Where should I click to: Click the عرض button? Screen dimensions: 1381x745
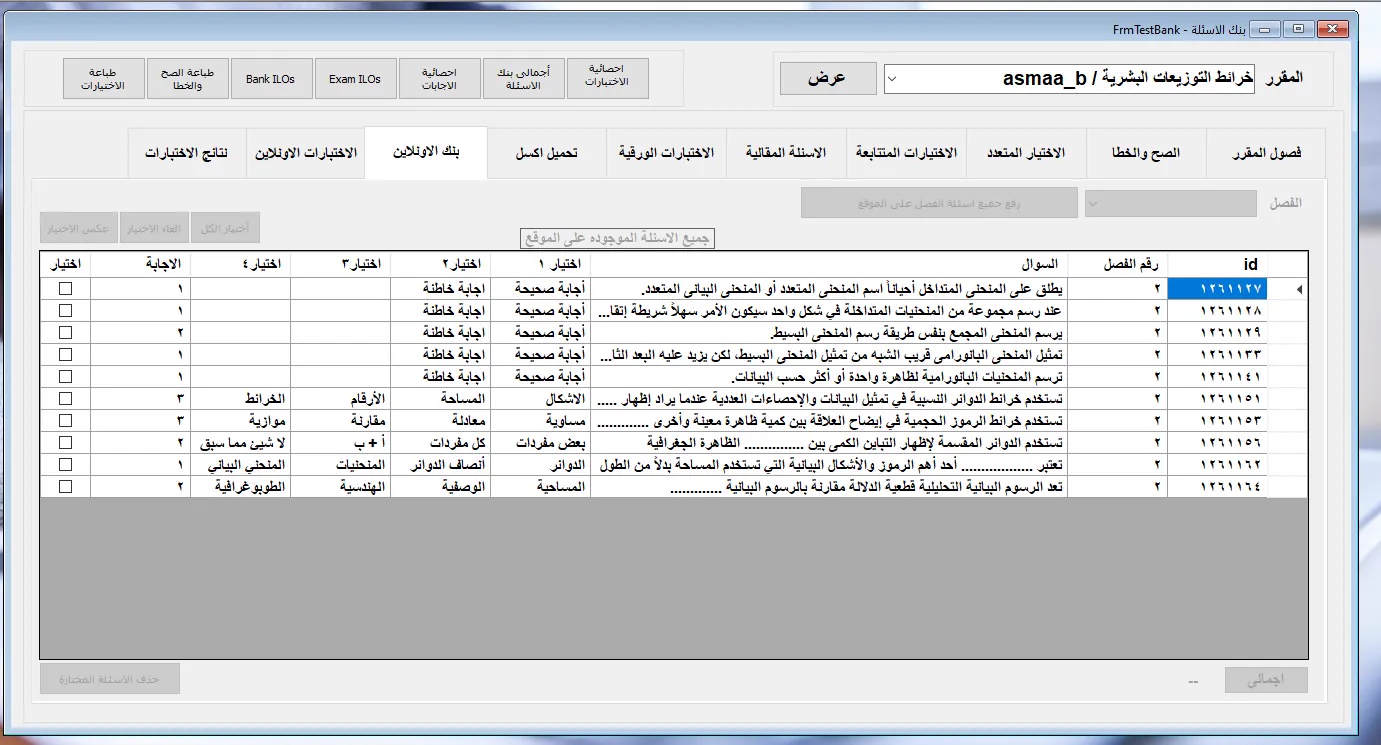click(x=828, y=78)
